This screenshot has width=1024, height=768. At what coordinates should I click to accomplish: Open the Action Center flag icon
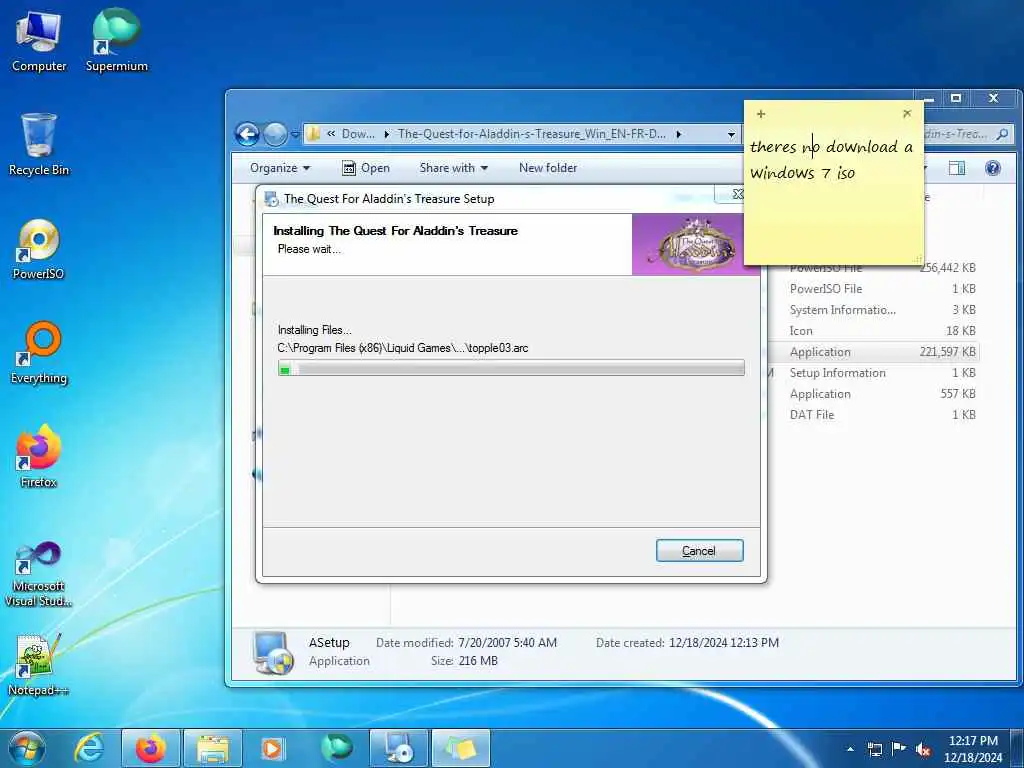(x=899, y=749)
